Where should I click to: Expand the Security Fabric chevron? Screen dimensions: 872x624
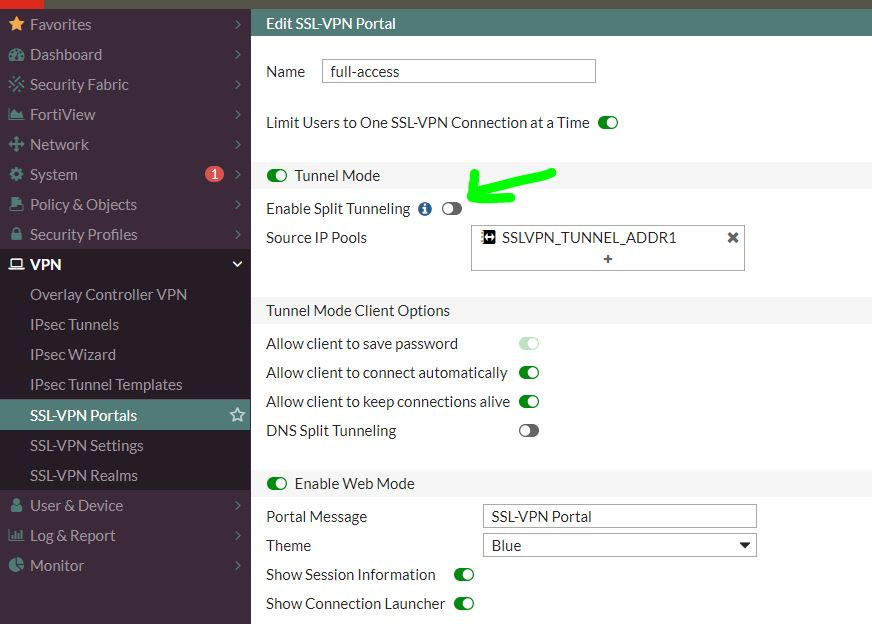click(237, 85)
